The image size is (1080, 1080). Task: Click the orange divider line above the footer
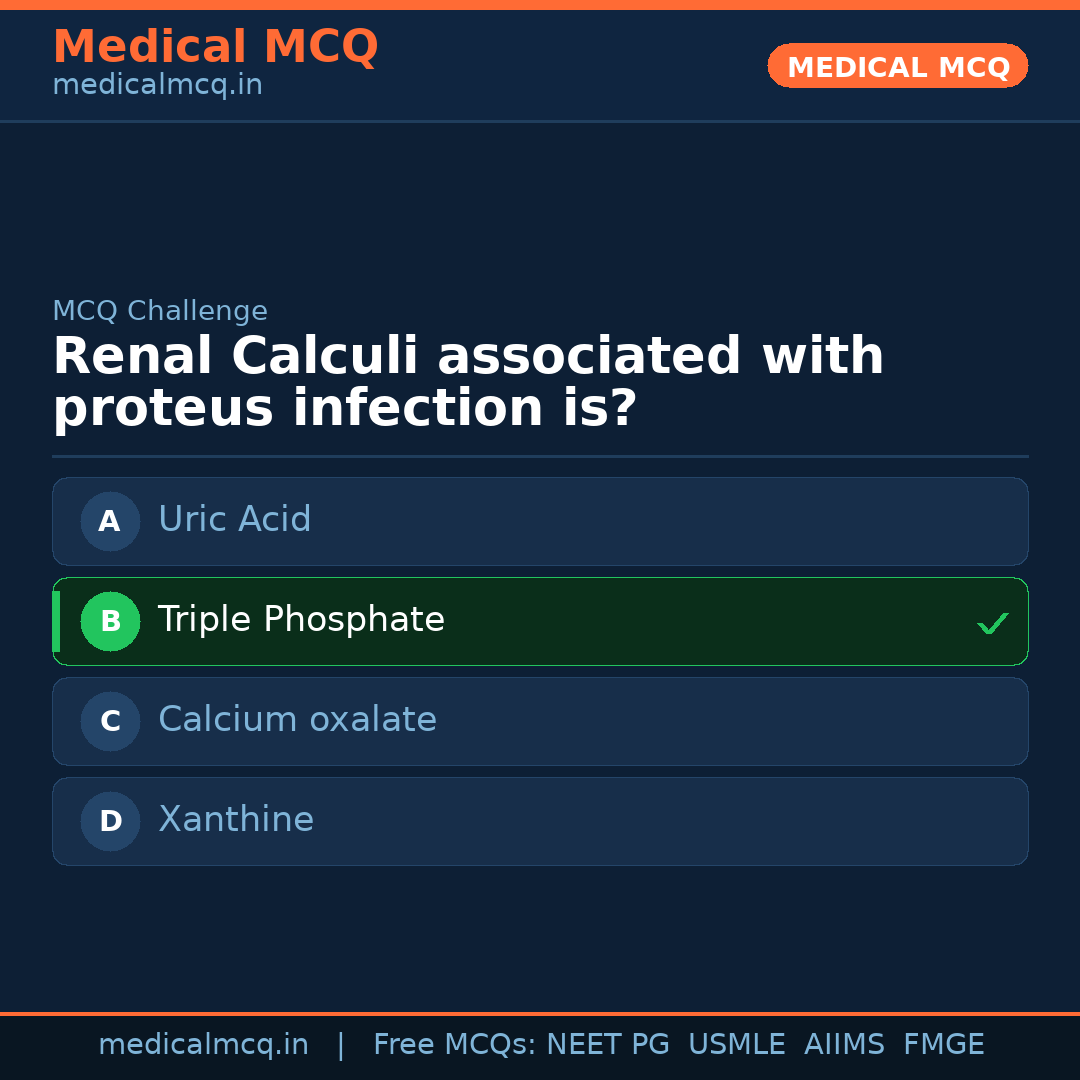(540, 1012)
